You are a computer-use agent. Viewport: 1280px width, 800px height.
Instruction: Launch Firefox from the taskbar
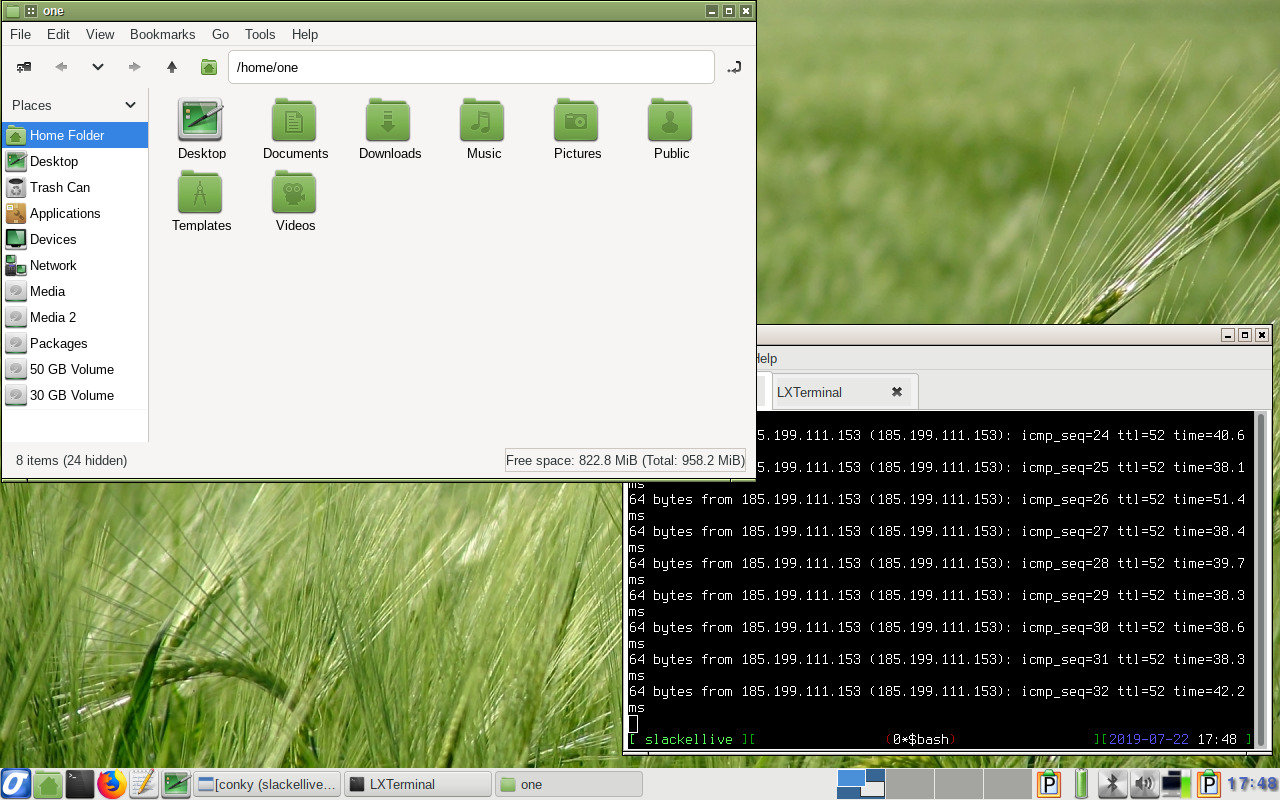(x=111, y=784)
